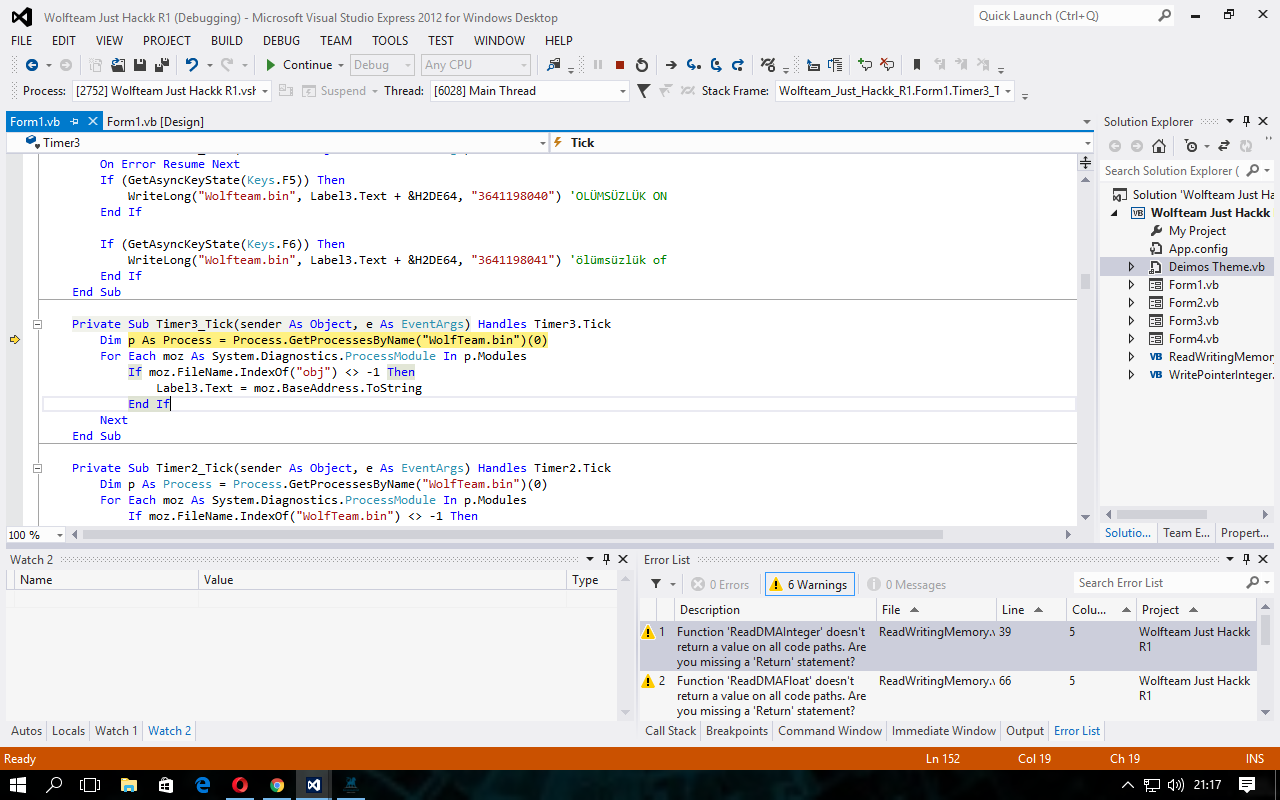The image size is (1280, 800).
Task: Toggle bookmark with the bookmark icon
Action: 916,65
